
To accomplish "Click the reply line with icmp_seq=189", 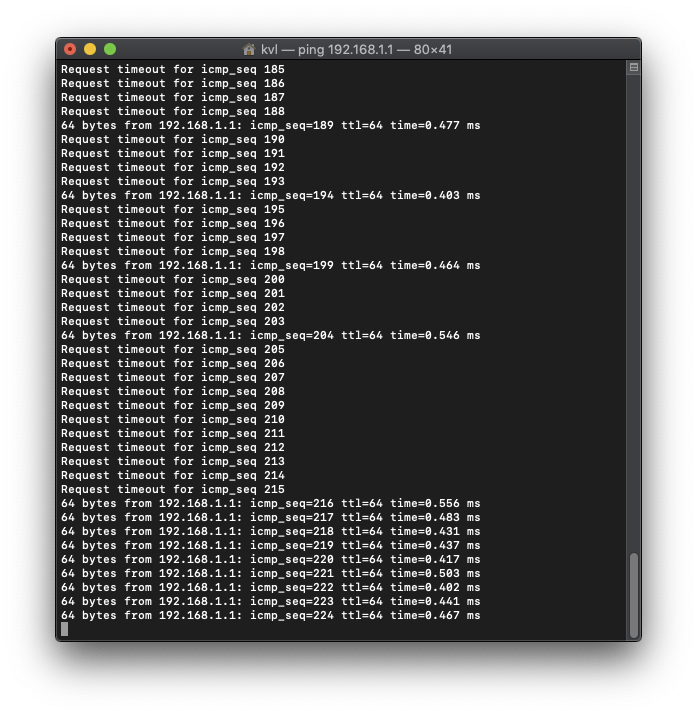I will tap(271, 125).
